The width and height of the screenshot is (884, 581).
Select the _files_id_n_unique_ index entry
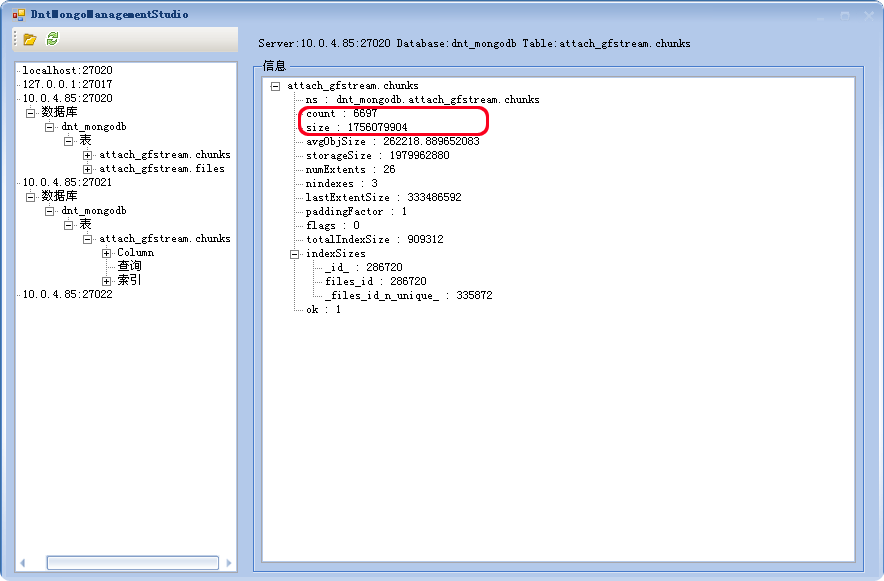[408, 296]
